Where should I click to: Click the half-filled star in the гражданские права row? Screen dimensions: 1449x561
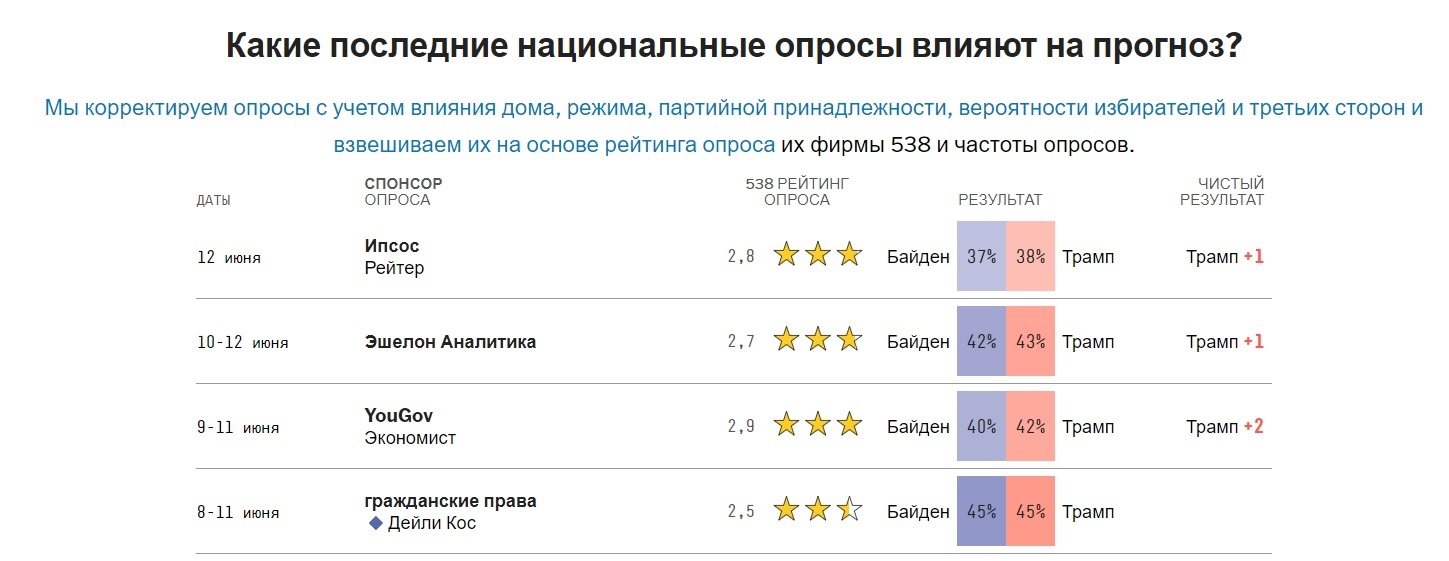pos(849,510)
